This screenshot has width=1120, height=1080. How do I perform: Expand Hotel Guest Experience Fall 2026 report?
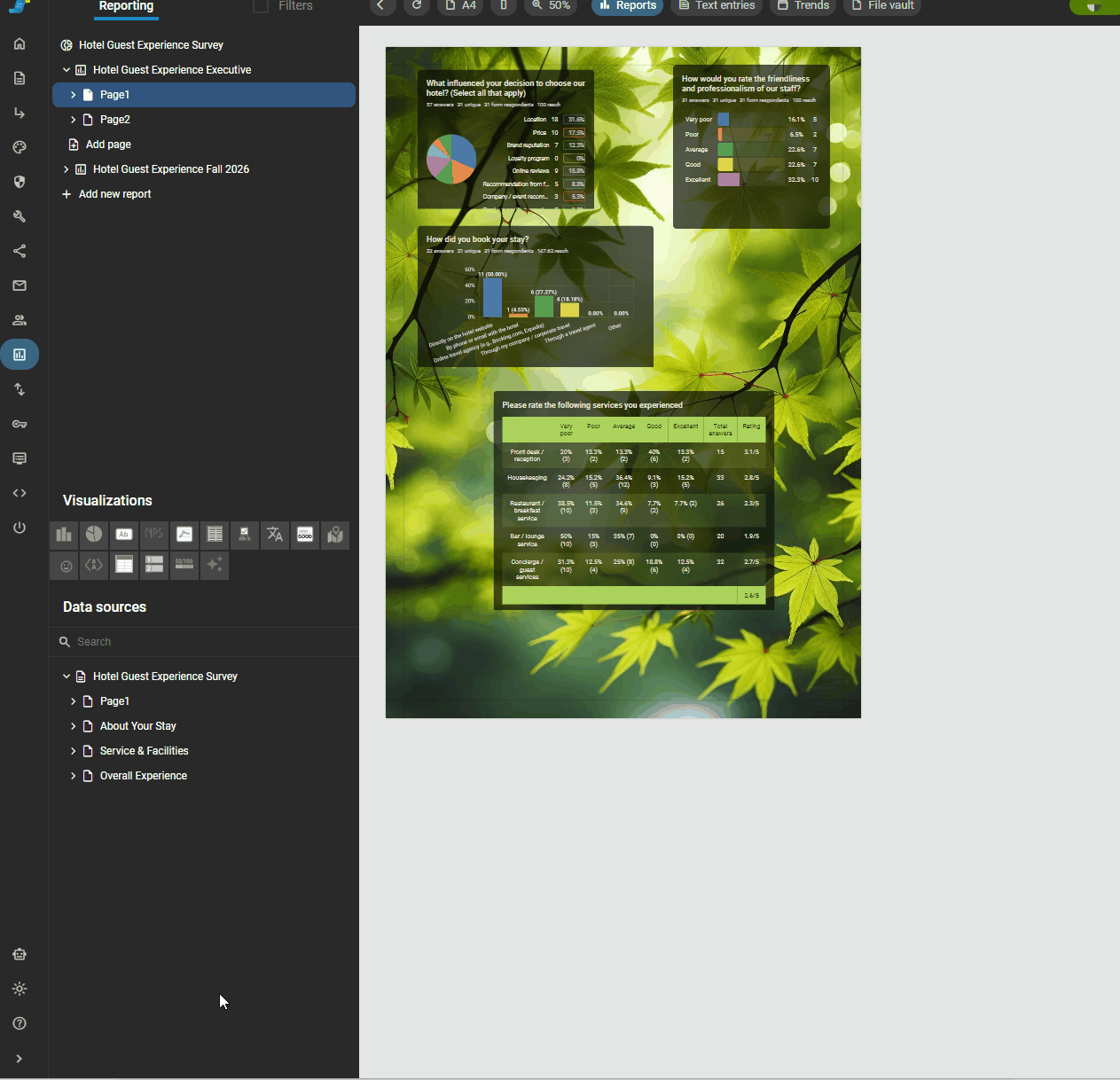point(67,169)
